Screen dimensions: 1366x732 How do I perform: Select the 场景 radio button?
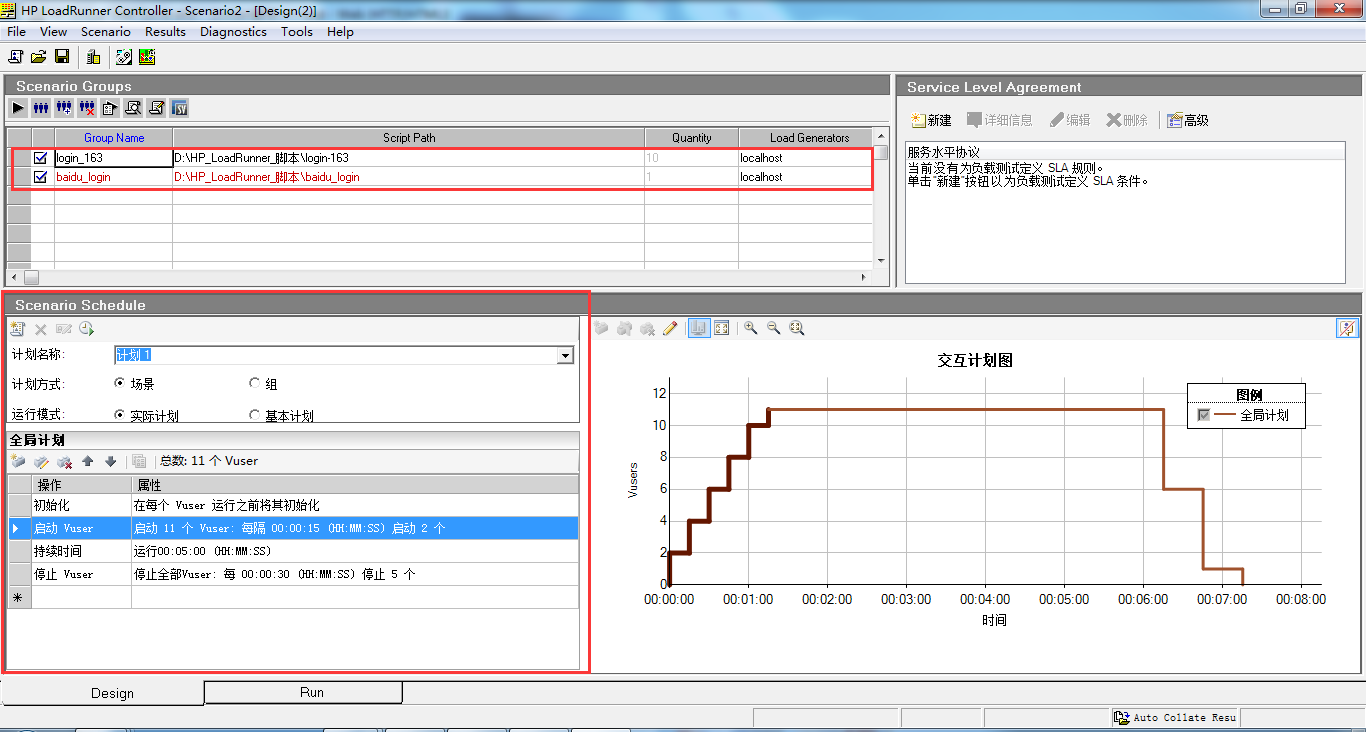pyautogui.click(x=120, y=383)
